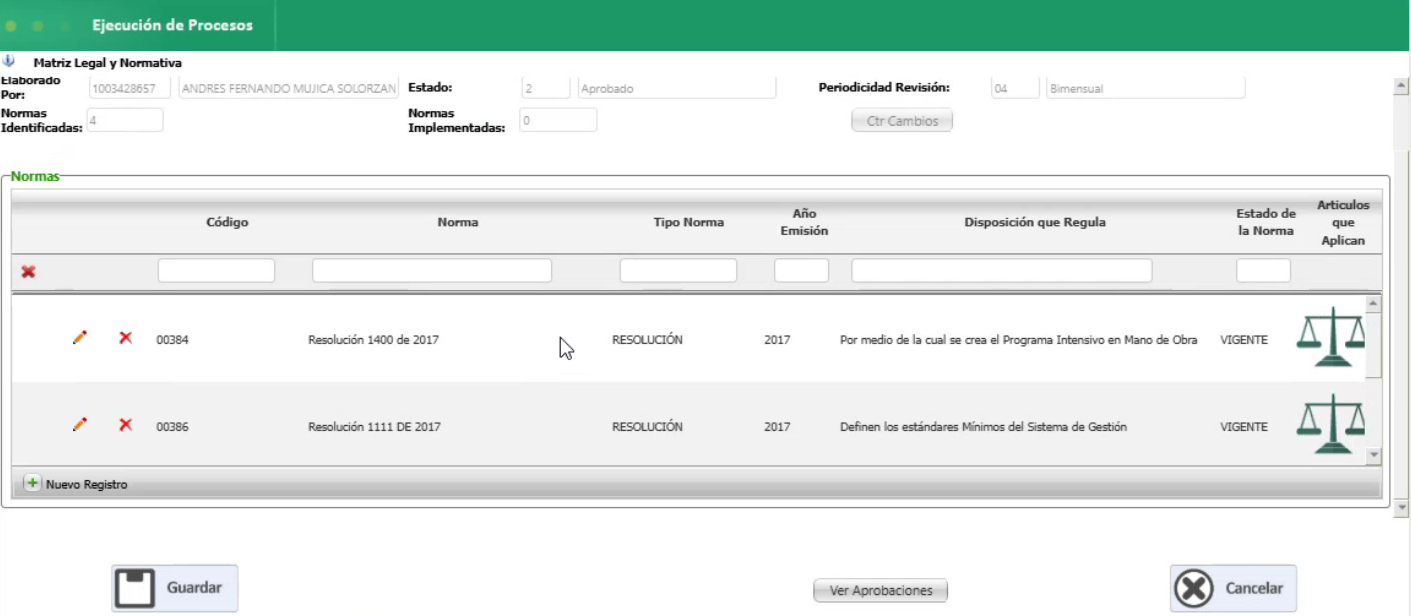Image resolution: width=1411 pixels, height=616 pixels.
Task: Click the Tipo Norma filter field
Action: pos(678,270)
